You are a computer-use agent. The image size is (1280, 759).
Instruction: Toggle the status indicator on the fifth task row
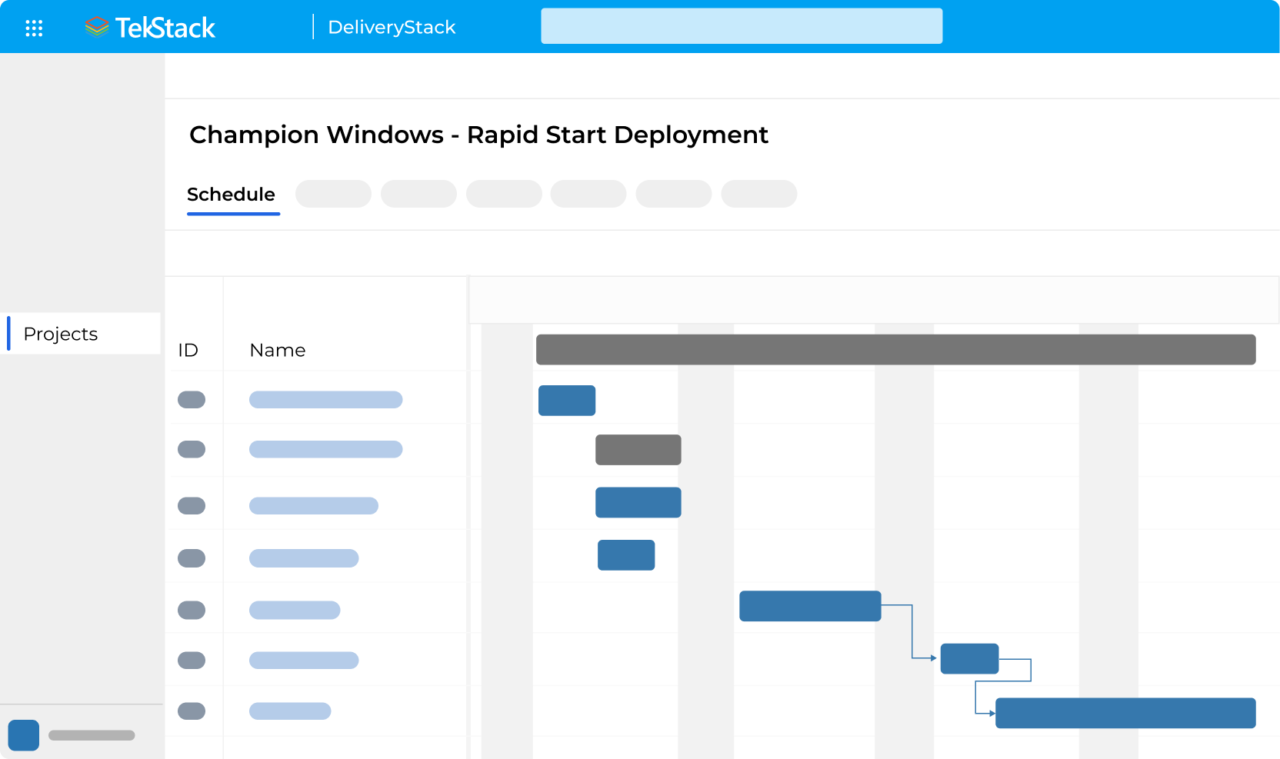192,609
